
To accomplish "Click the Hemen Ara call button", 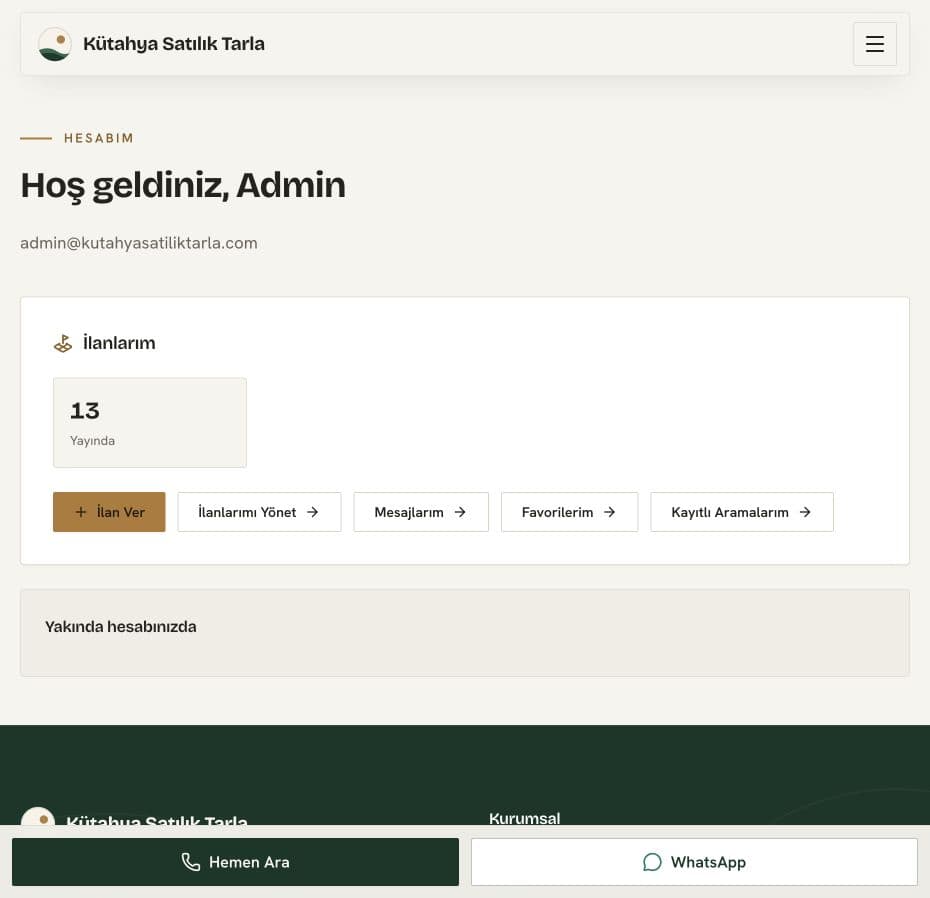I will pos(235,862).
